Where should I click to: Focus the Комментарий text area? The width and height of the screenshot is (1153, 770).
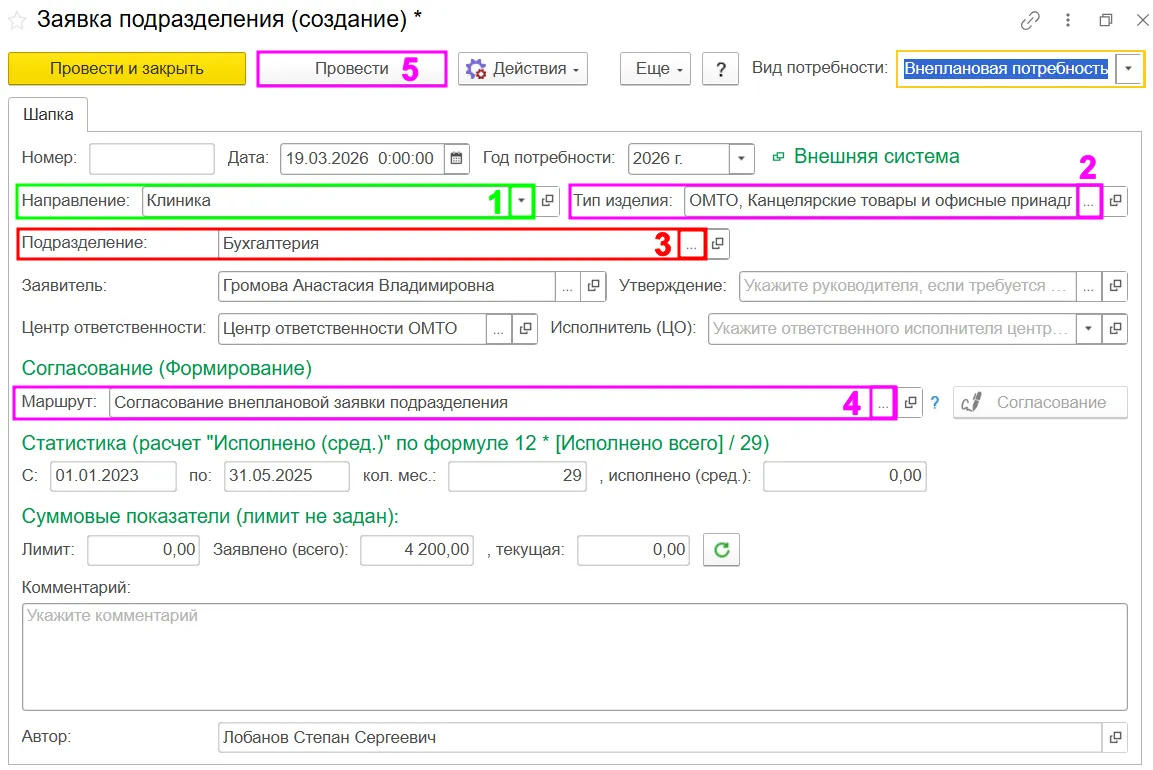click(575, 657)
